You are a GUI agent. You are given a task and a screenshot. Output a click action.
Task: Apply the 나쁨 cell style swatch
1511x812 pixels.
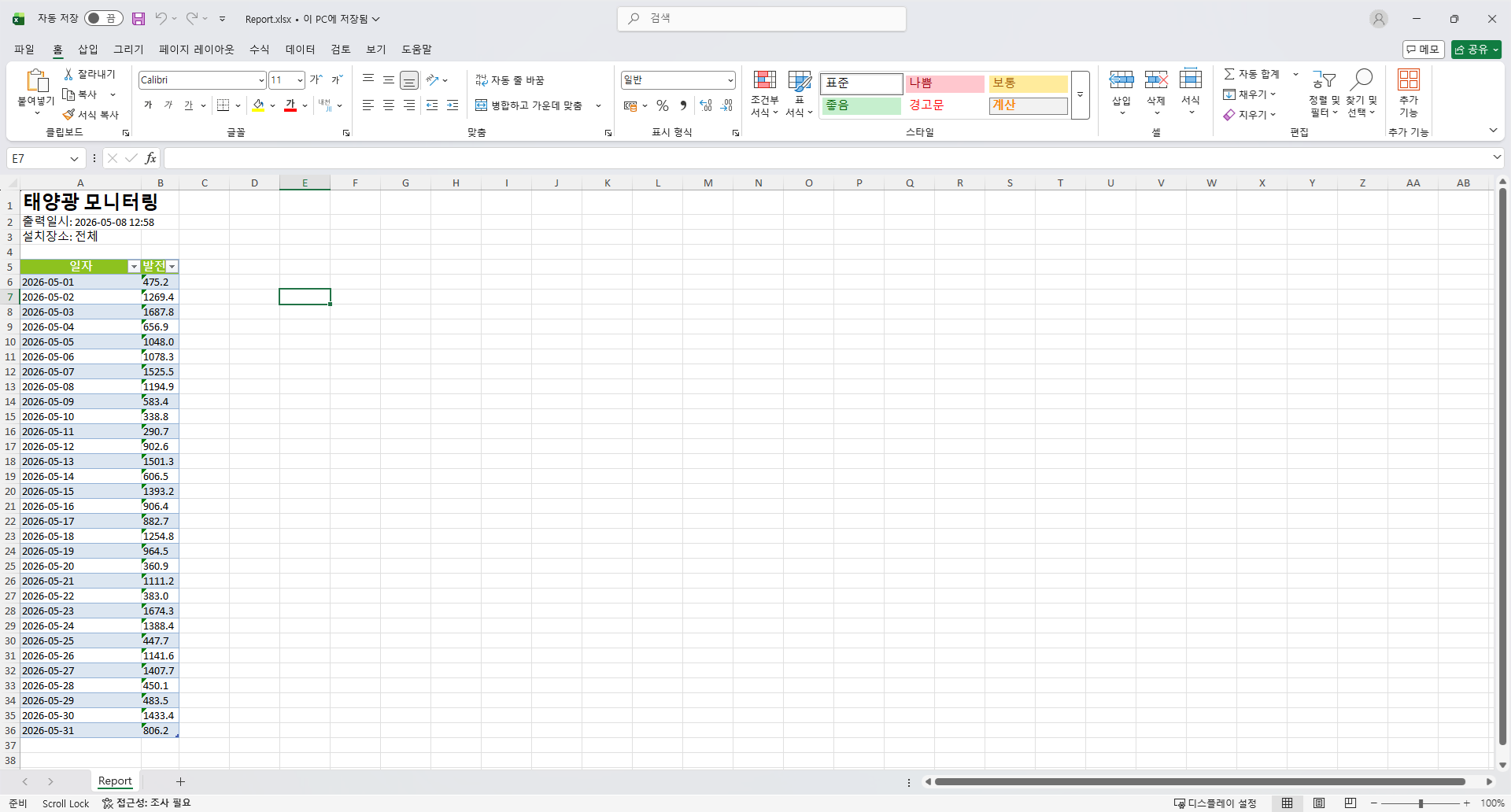click(944, 83)
